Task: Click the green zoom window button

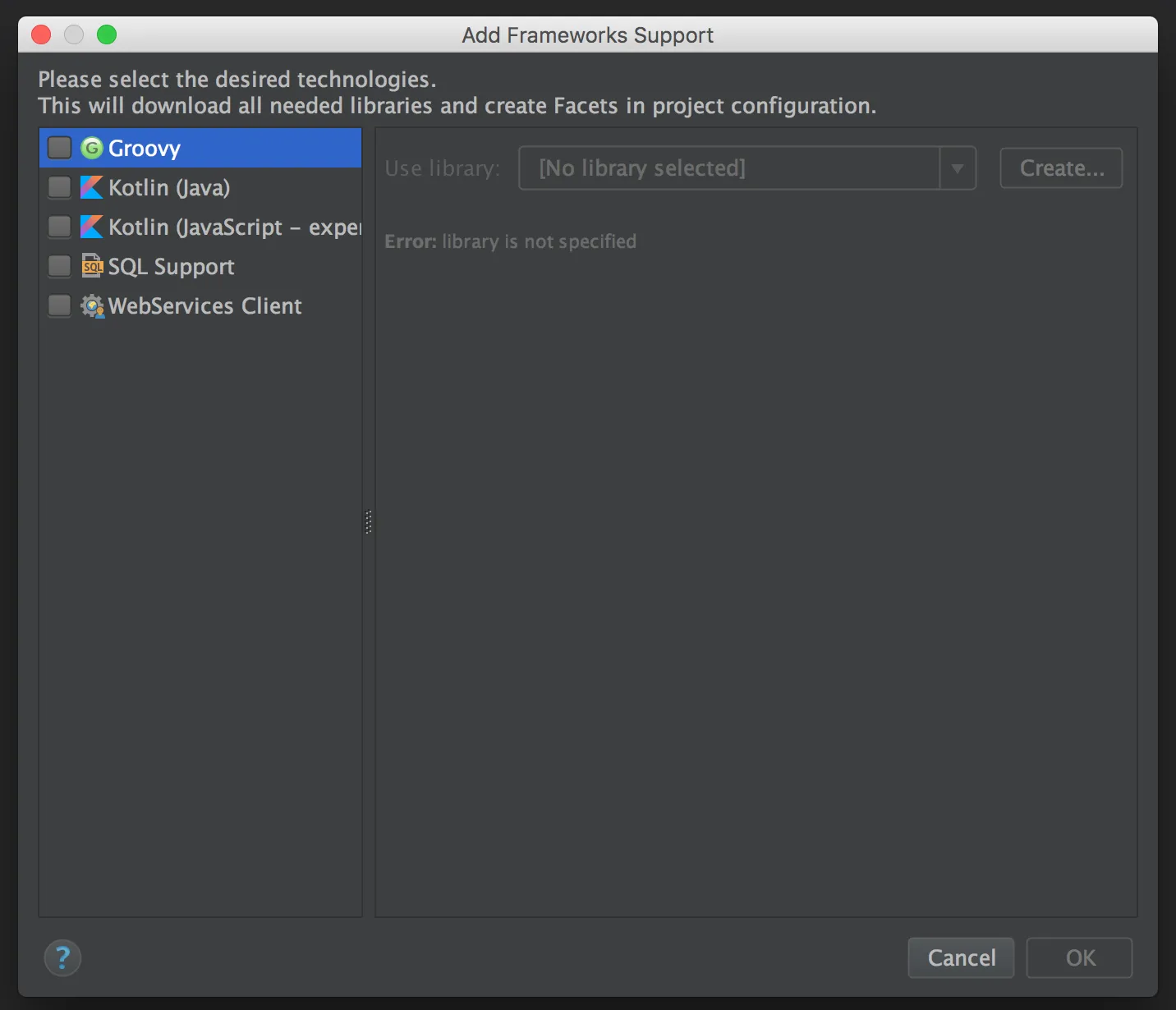Action: click(x=107, y=34)
